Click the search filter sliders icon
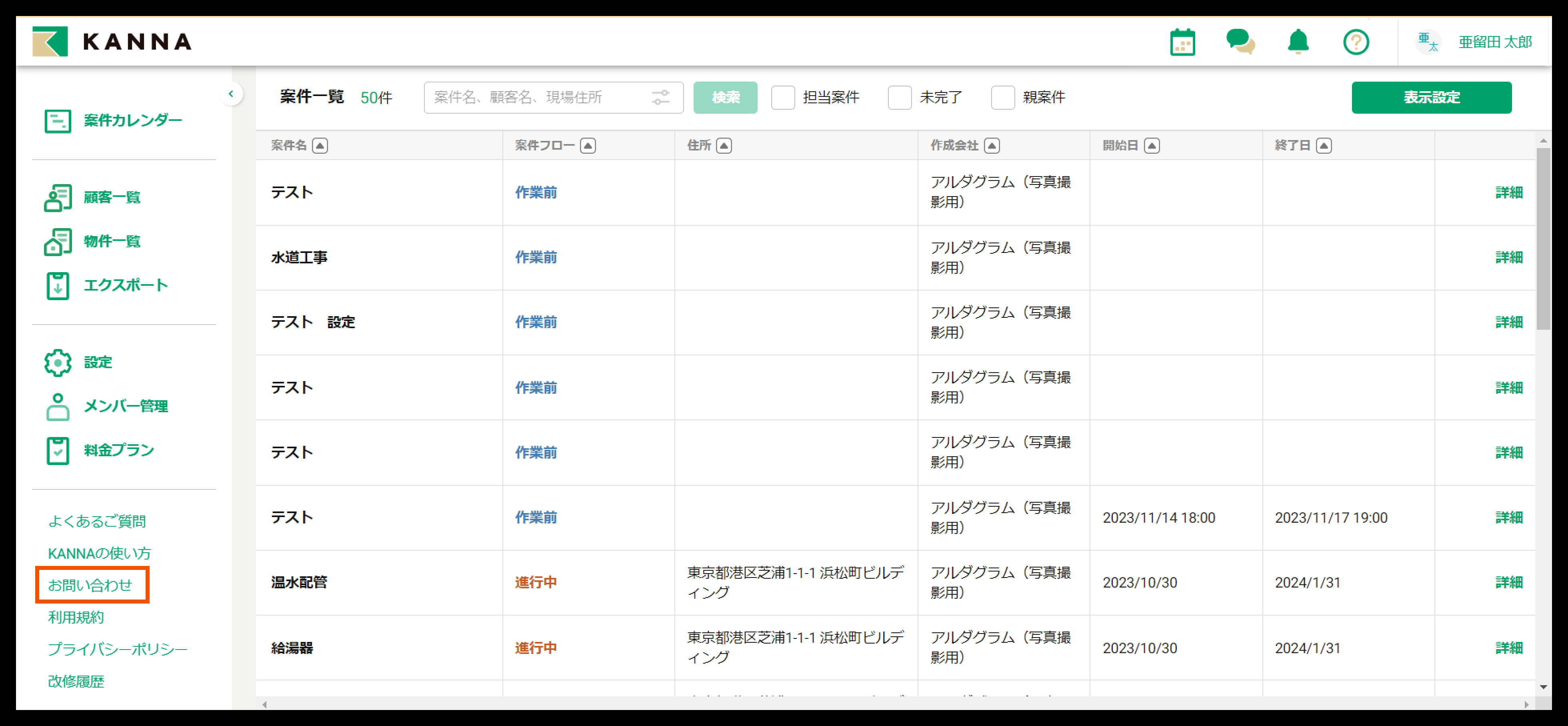Viewport: 1568px width, 726px height. pos(660,97)
